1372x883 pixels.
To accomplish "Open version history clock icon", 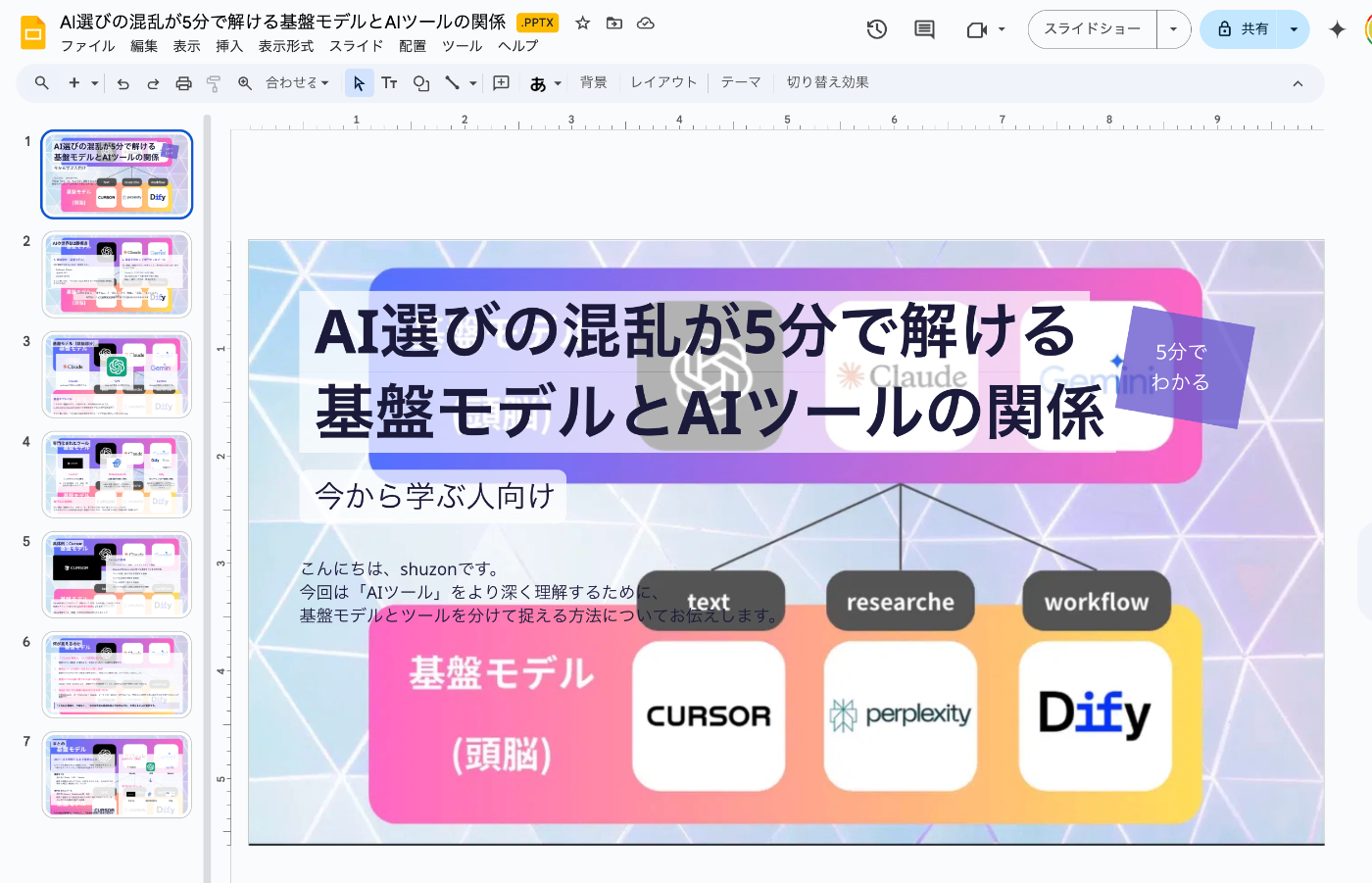I will [x=877, y=29].
